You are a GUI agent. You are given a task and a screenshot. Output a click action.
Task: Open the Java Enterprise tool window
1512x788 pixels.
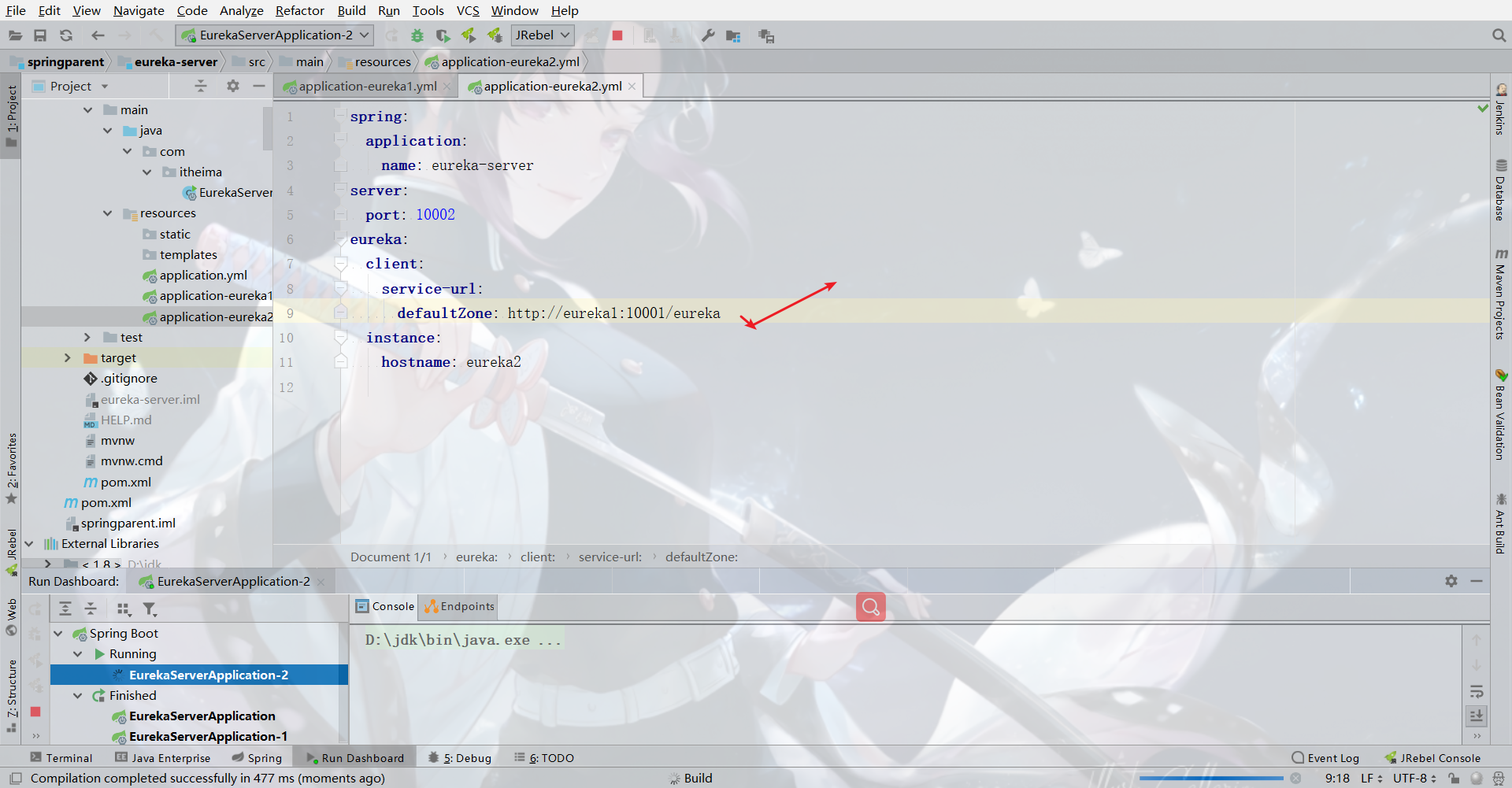click(163, 758)
